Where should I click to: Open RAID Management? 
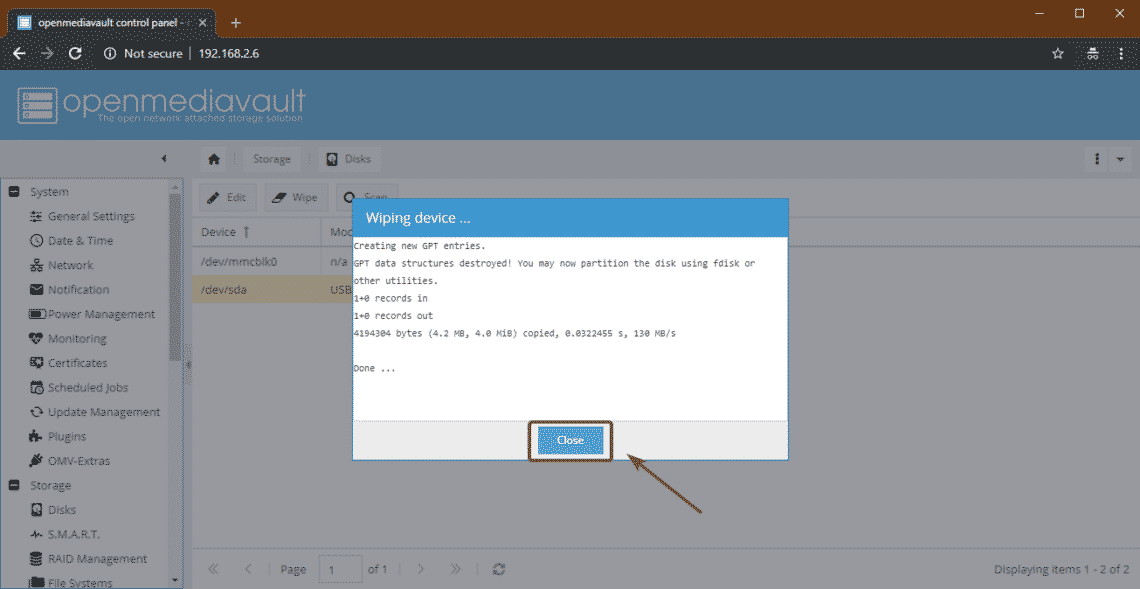tap(97, 558)
